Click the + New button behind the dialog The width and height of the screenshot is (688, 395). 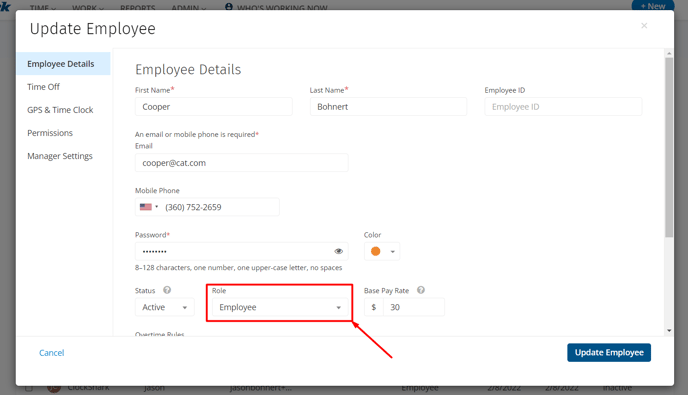653,6
